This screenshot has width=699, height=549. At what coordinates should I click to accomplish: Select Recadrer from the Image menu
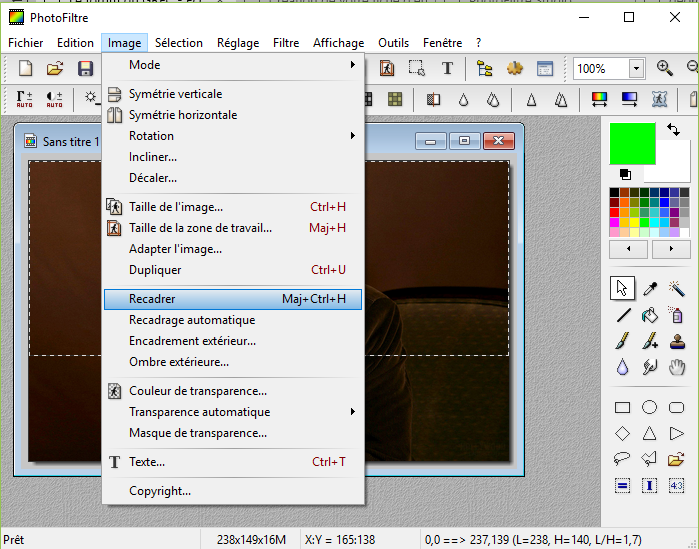click(x=233, y=299)
